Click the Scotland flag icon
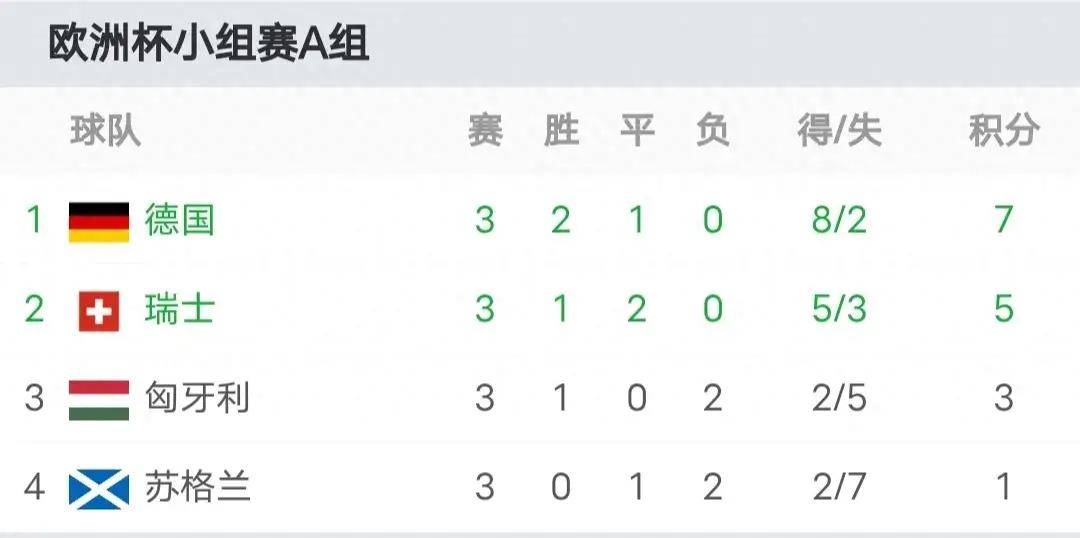 pos(99,489)
